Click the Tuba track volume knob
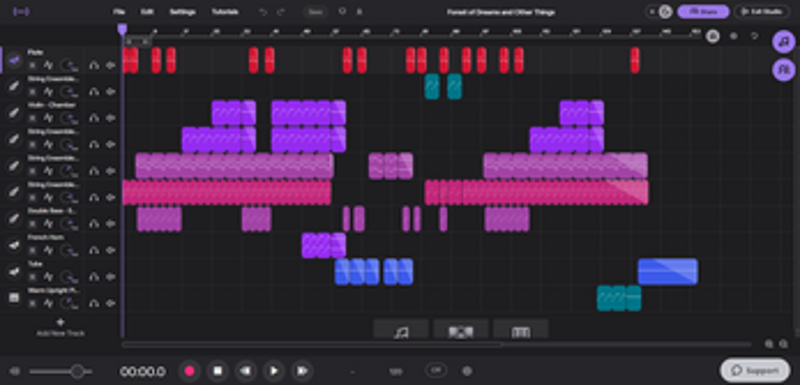Viewport: 800px width, 385px height. point(69,277)
